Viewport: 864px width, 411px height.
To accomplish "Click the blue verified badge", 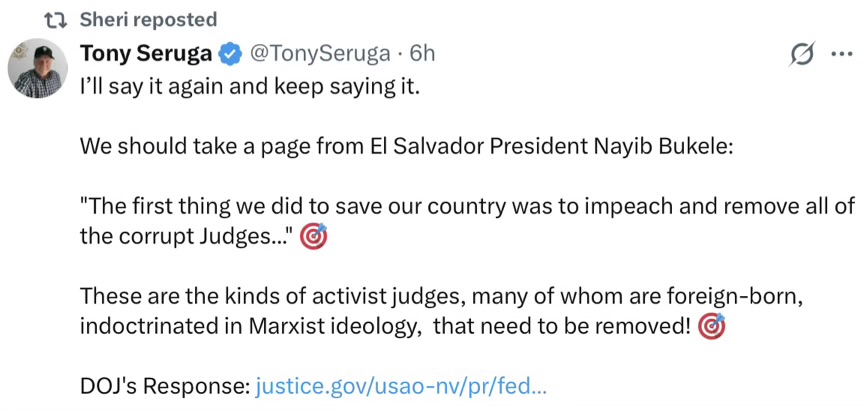I will 229,53.
